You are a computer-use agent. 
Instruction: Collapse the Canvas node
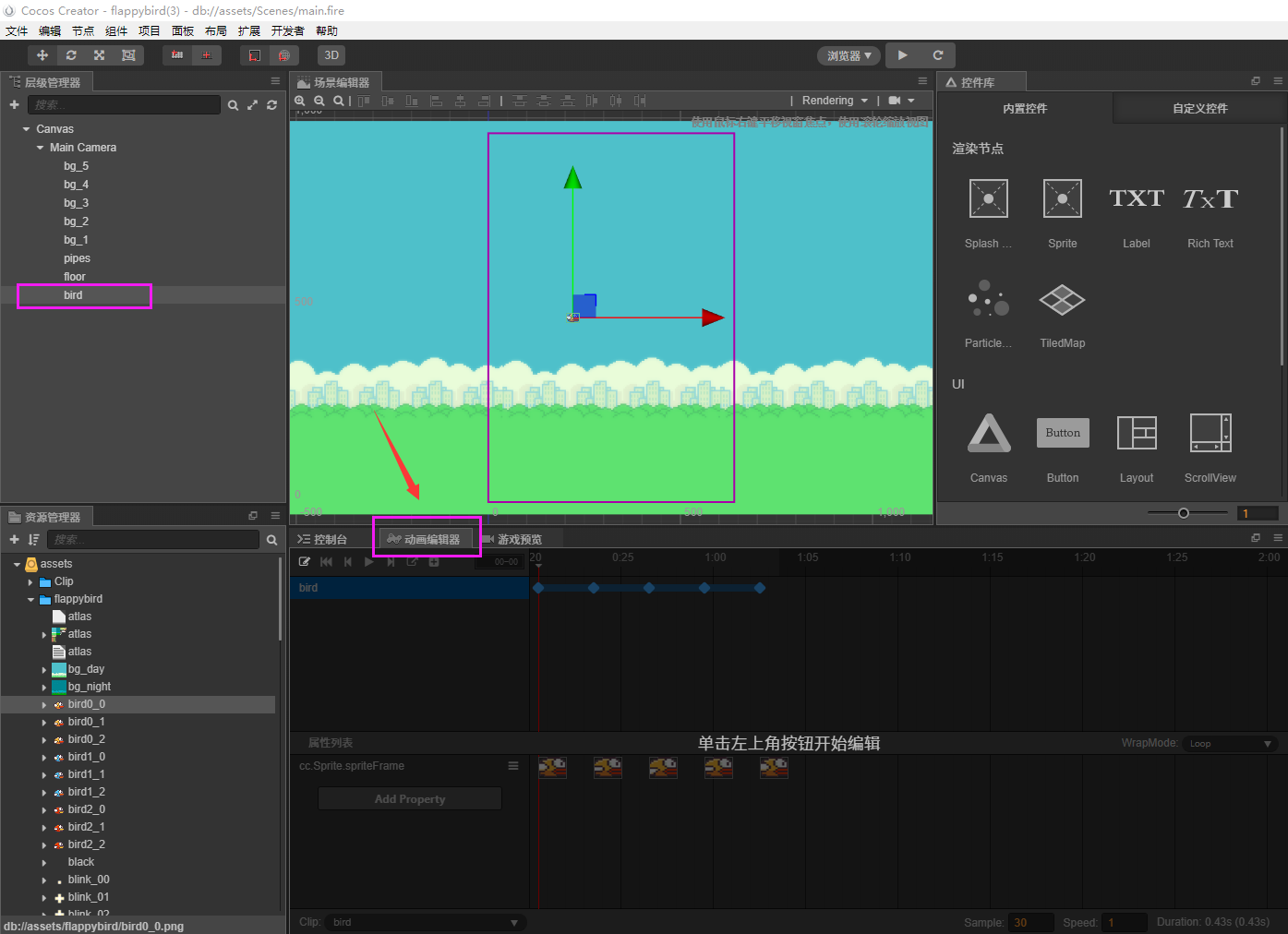(x=26, y=129)
